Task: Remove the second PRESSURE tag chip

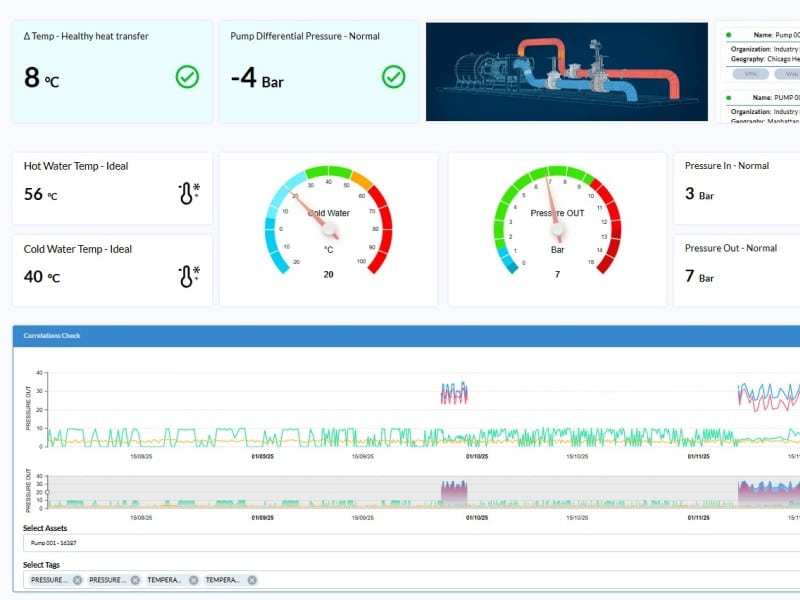Action: coord(135,580)
